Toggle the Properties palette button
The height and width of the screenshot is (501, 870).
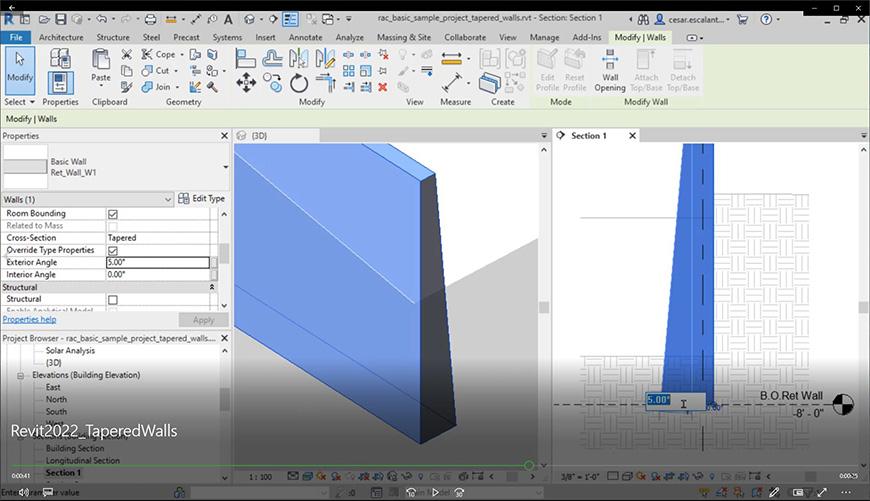[60, 83]
